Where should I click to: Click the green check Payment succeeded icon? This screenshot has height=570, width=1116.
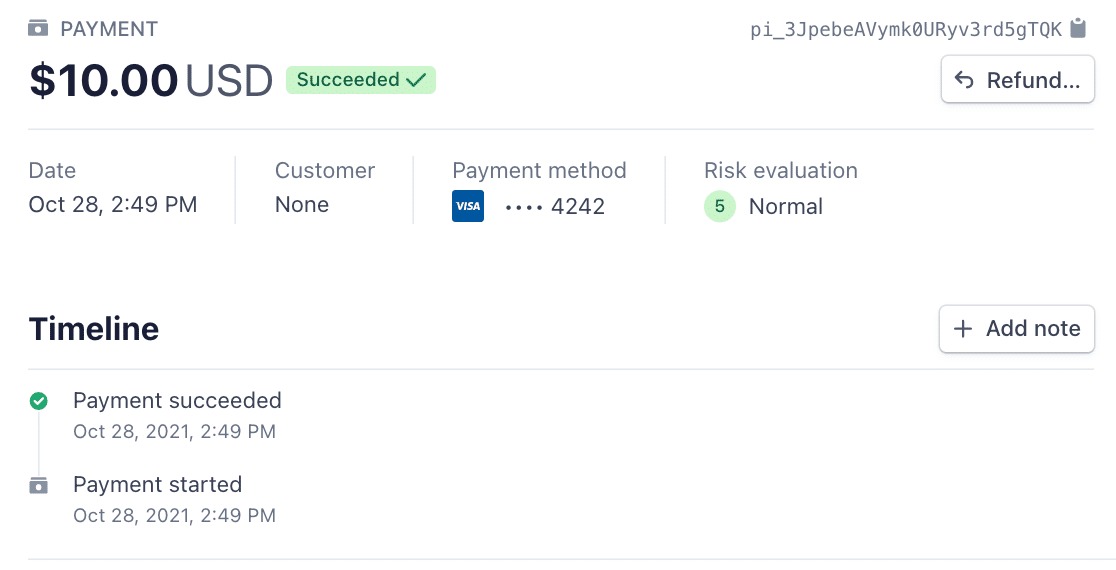(x=38, y=401)
